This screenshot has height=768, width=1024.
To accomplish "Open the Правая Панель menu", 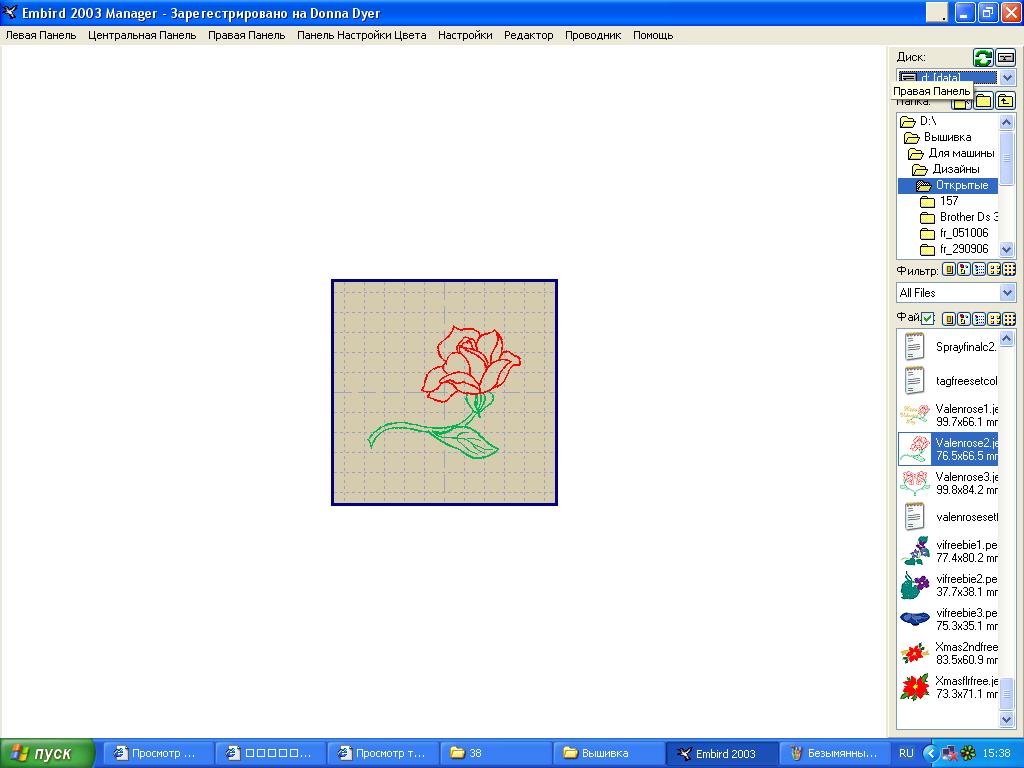I will (246, 35).
